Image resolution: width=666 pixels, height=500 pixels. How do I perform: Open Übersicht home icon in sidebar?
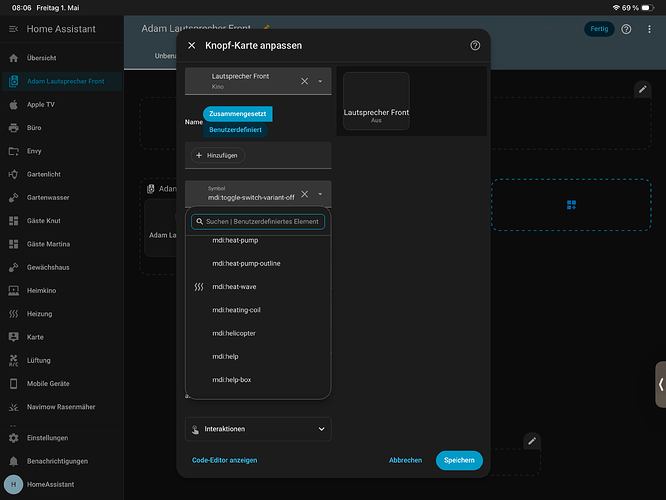click(14, 58)
